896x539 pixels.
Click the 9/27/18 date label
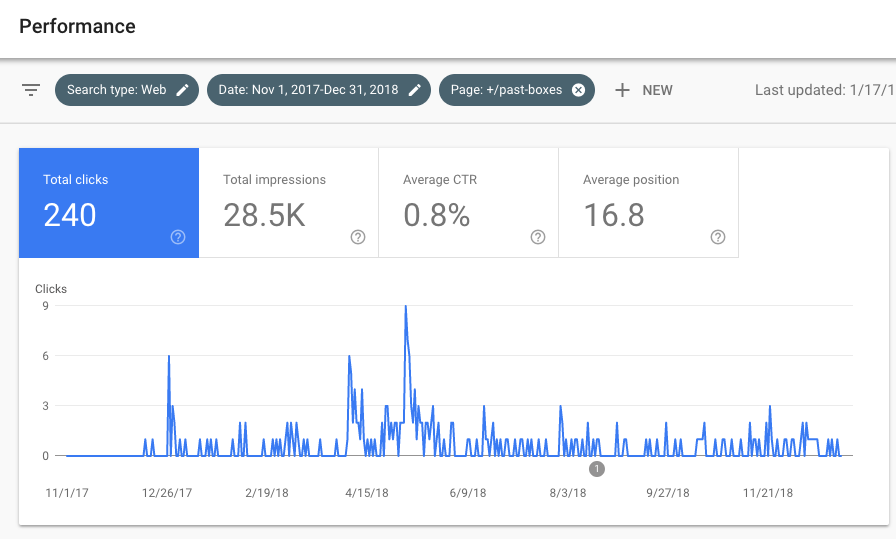668,493
